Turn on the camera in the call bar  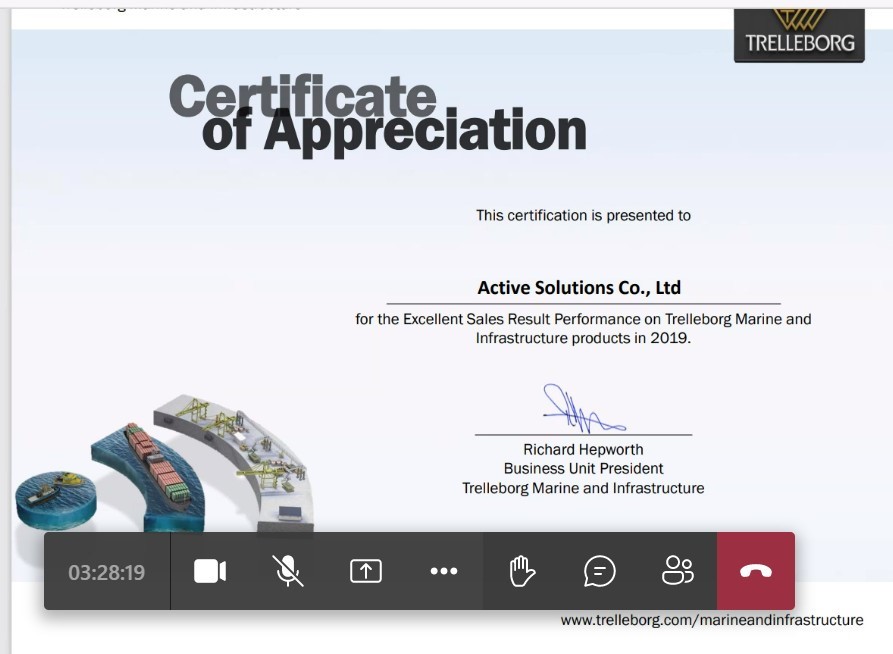(210, 571)
